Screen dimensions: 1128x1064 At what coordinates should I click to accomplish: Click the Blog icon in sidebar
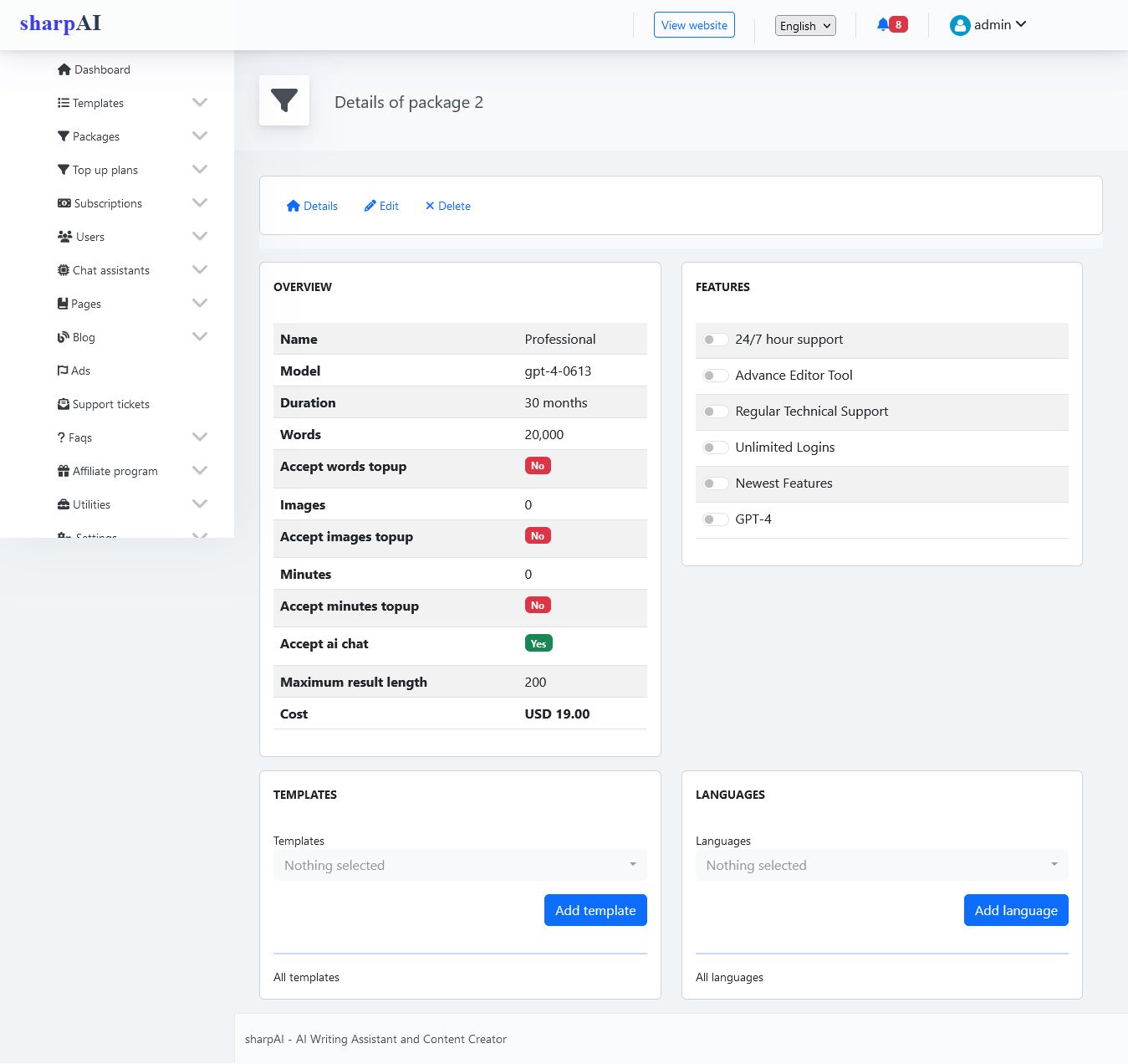pos(63,337)
